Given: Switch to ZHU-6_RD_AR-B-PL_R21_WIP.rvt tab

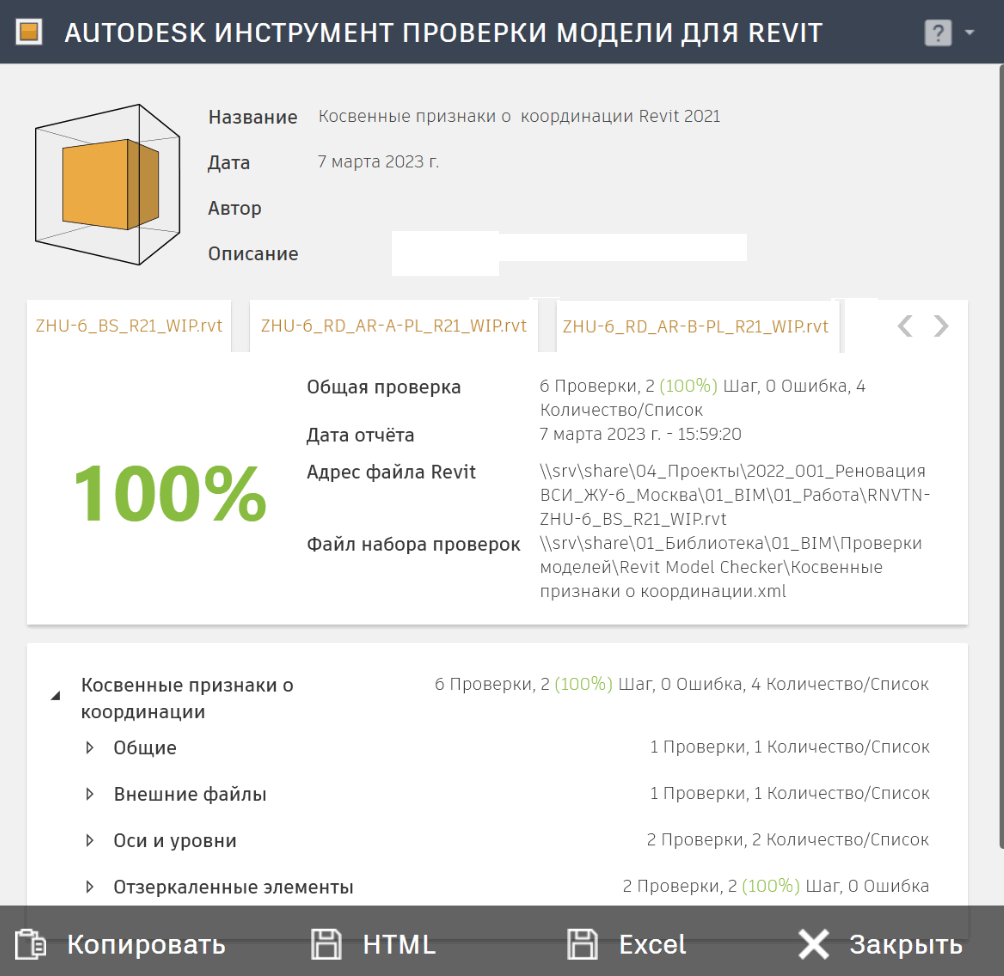Looking at the screenshot, I should click(696, 327).
